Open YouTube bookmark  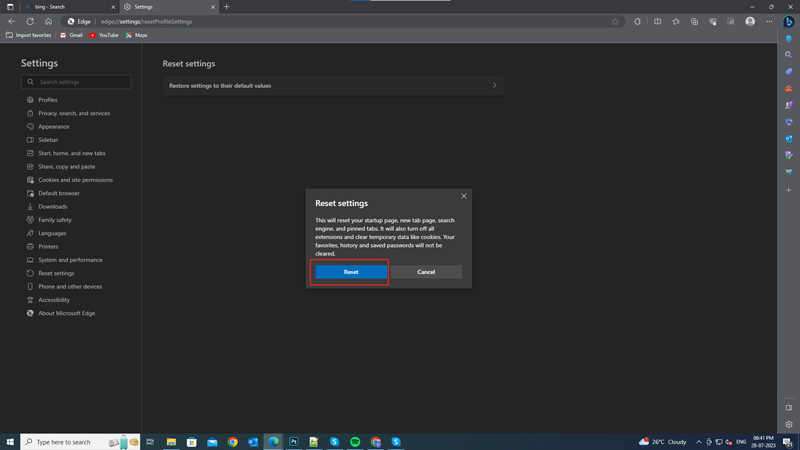pos(104,35)
